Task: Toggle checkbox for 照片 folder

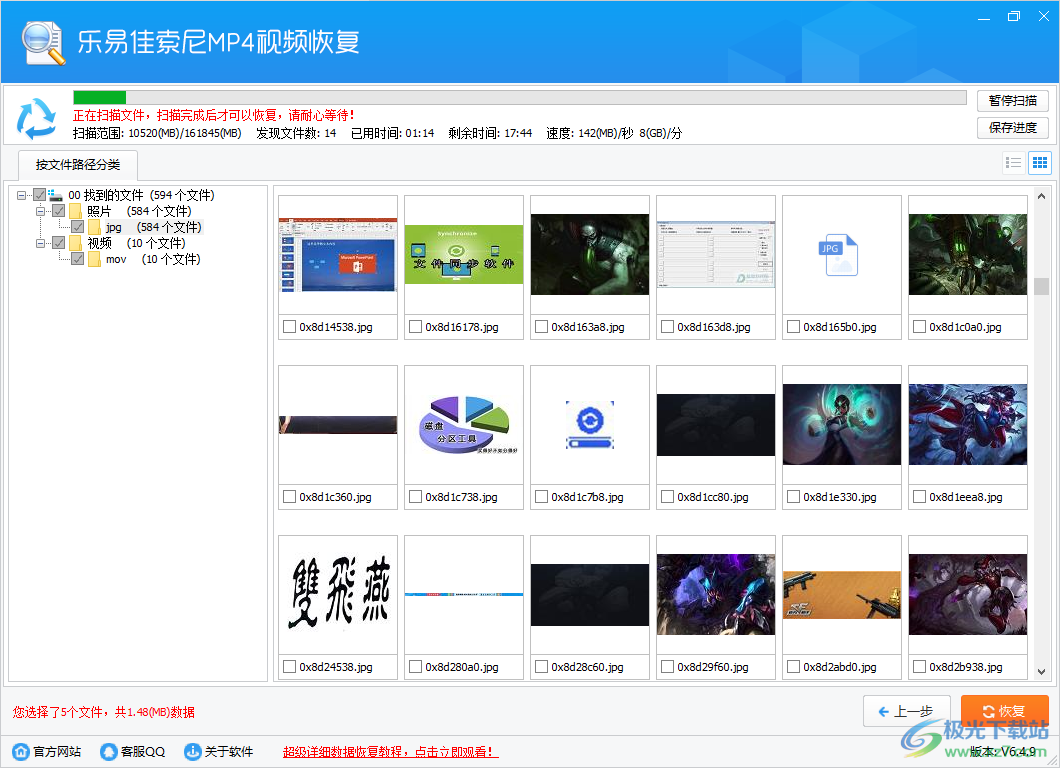Action: (59, 212)
